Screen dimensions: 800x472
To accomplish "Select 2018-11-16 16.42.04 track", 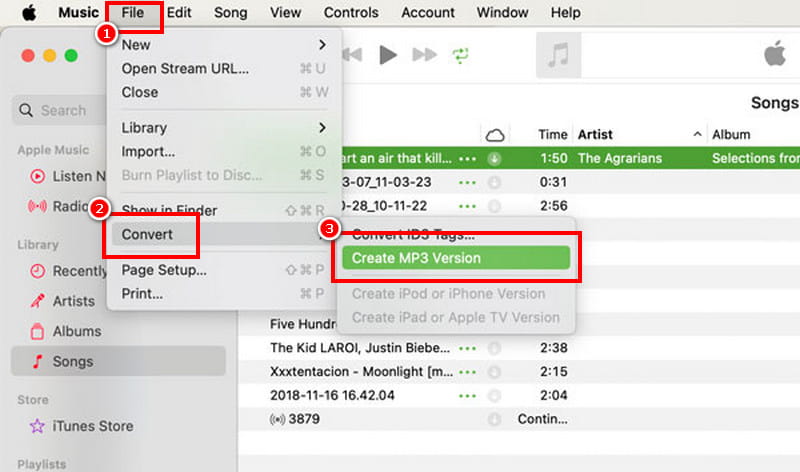I will (519, 395).
